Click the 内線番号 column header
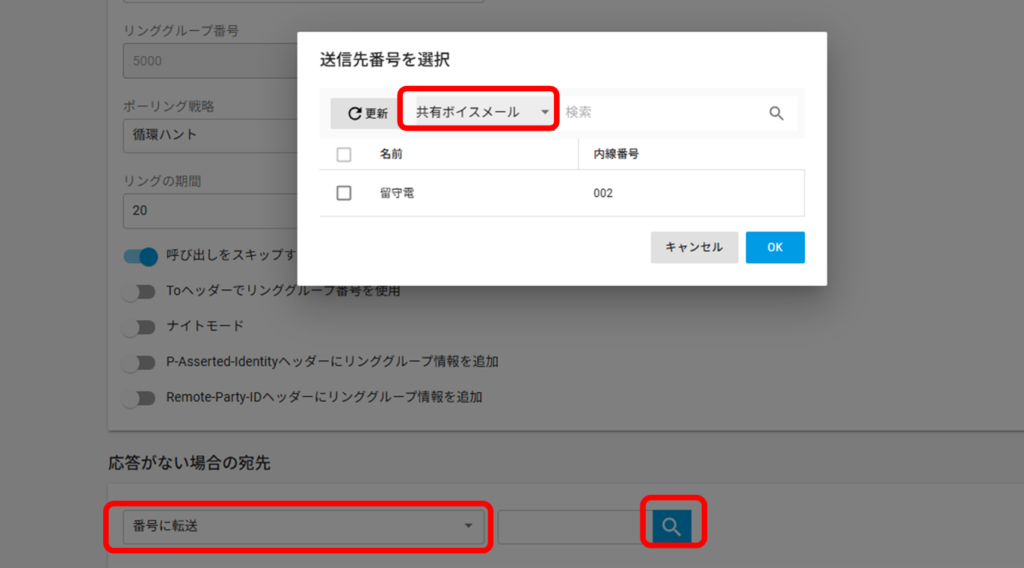Screen dimensions: 1024x568 [x=616, y=155]
